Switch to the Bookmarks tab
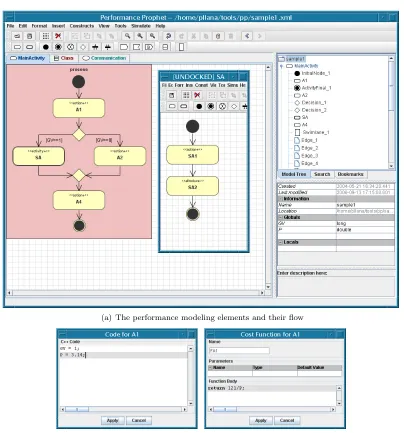Image resolution: width=404 pixels, height=433 pixels. pos(350,174)
